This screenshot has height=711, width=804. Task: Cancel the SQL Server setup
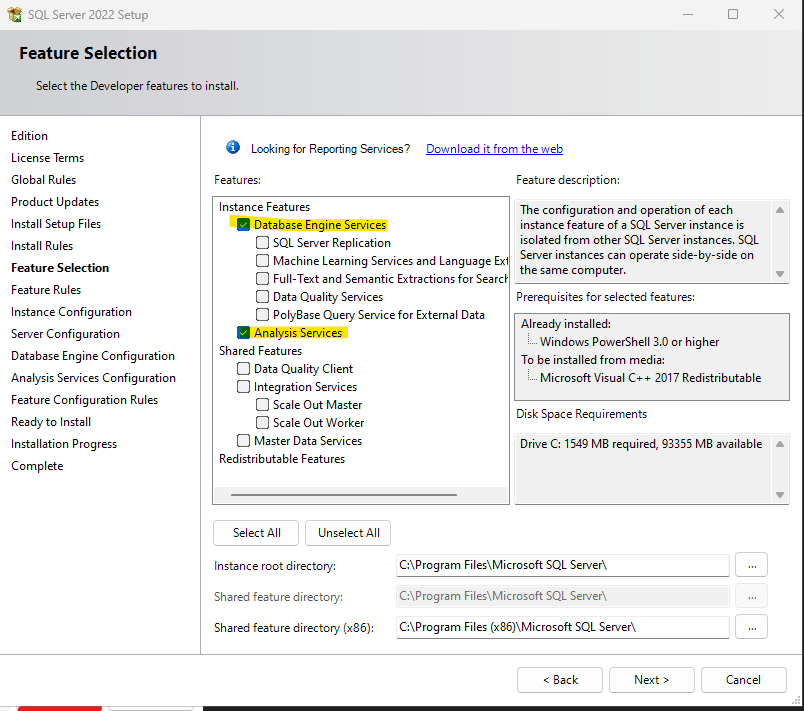point(743,680)
